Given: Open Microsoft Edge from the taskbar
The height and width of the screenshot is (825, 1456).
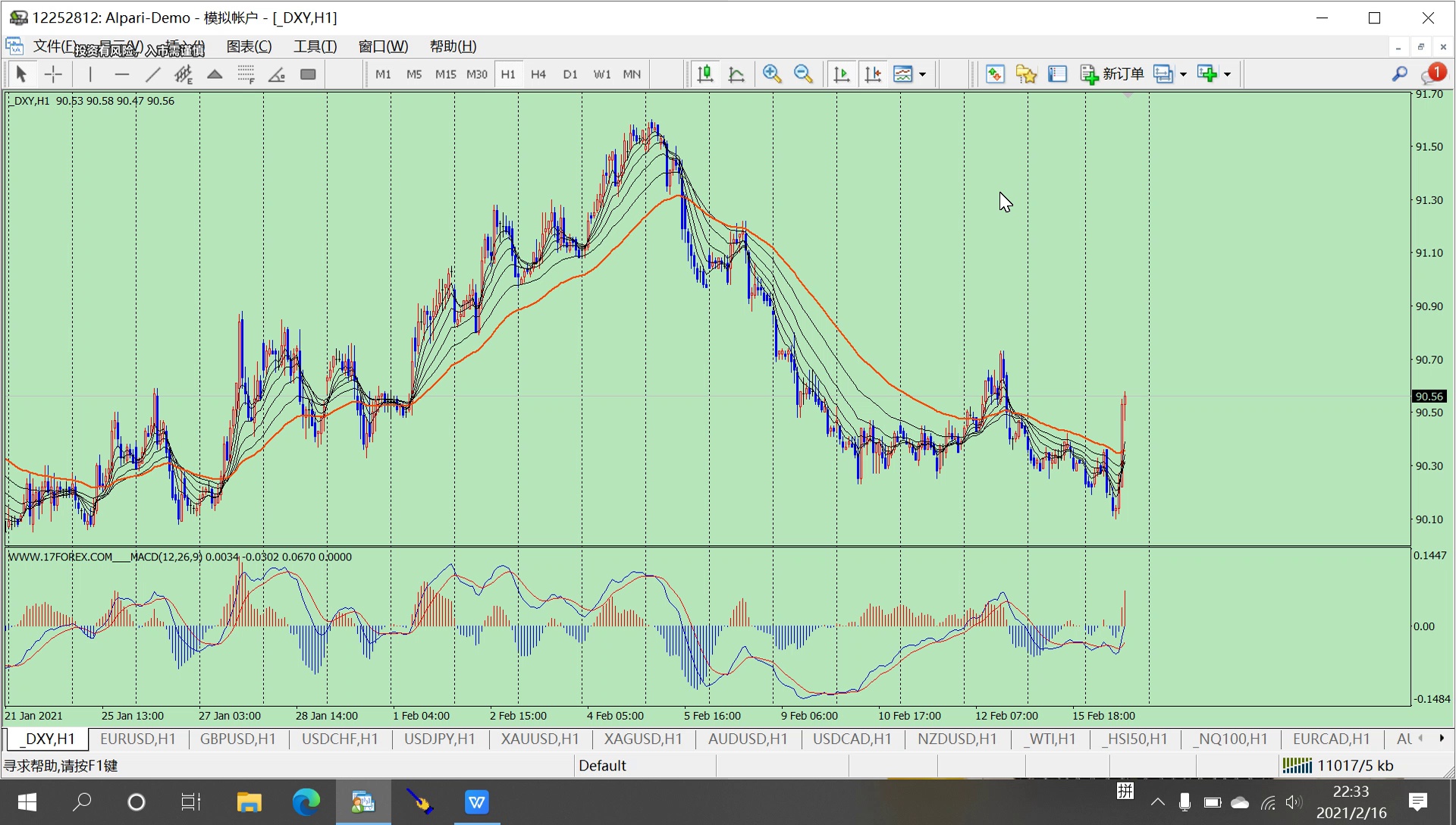Looking at the screenshot, I should point(306,801).
